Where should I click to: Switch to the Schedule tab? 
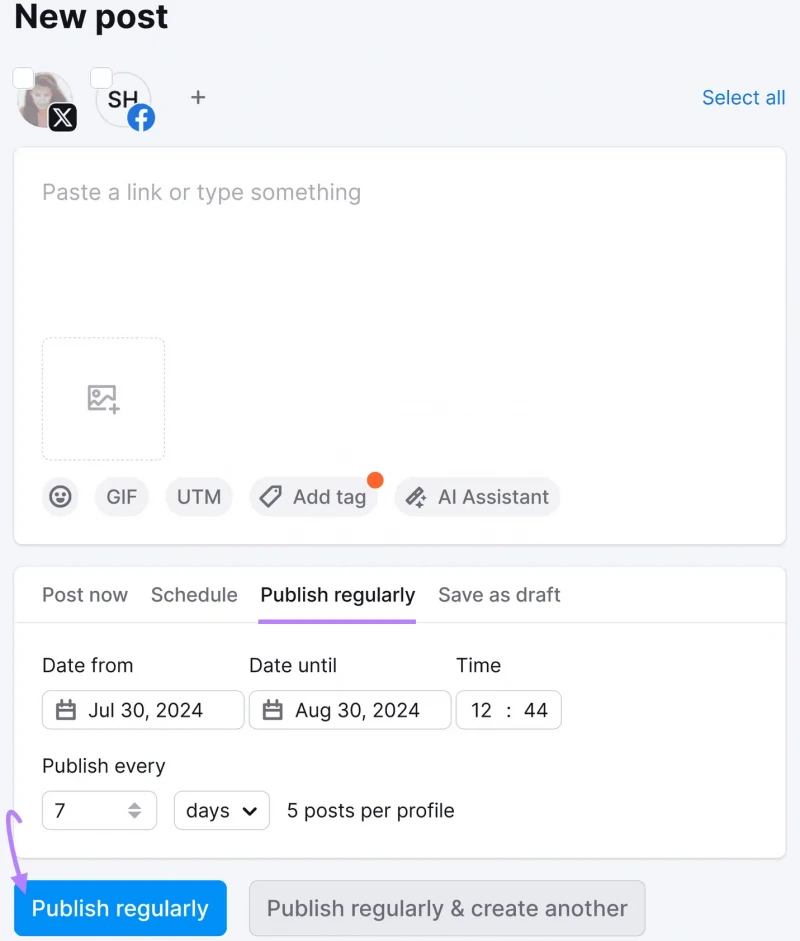[x=194, y=595]
